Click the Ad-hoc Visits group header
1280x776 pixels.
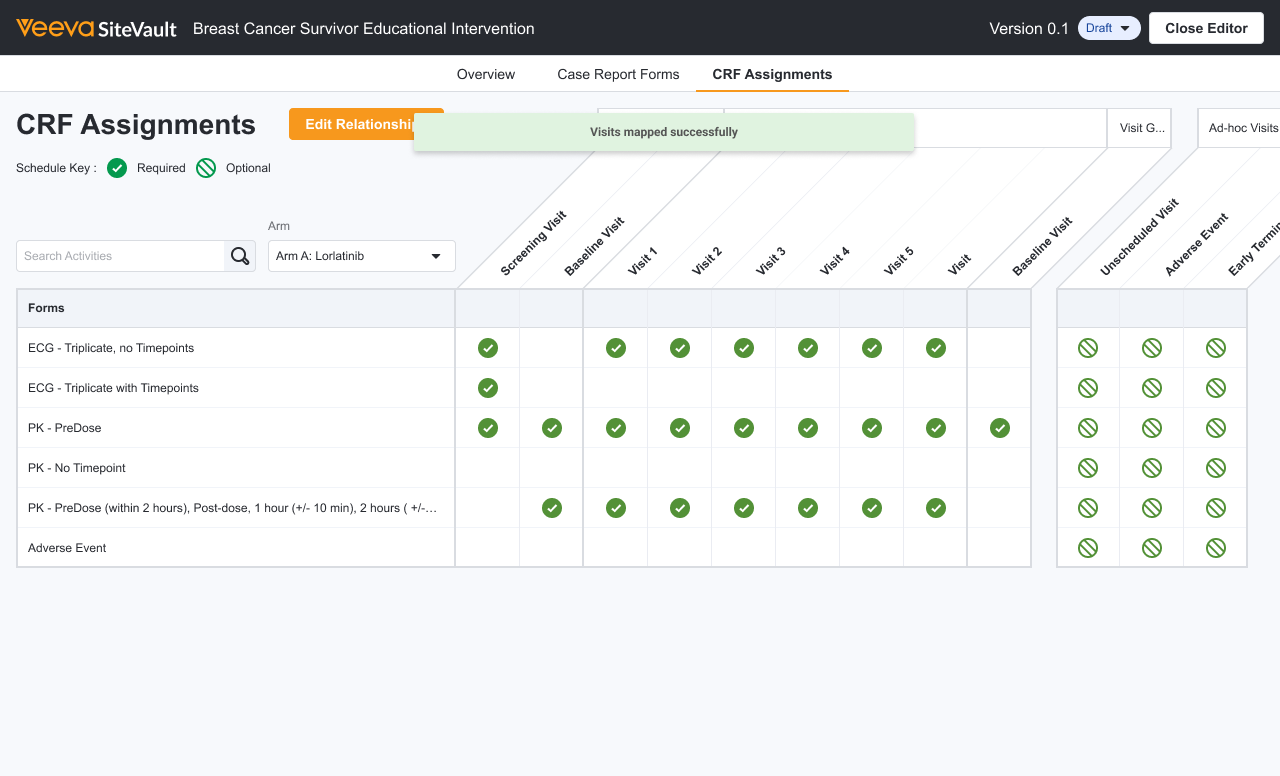[1242, 128]
